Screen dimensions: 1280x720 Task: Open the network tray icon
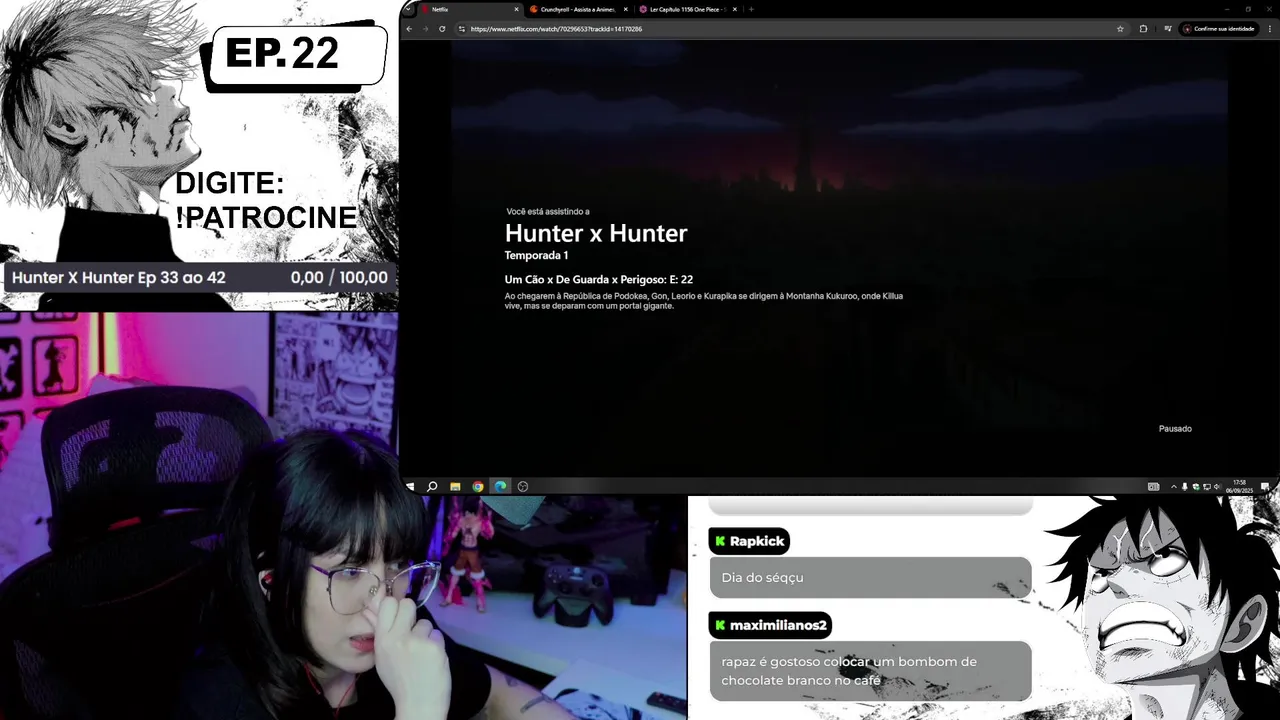point(1207,486)
